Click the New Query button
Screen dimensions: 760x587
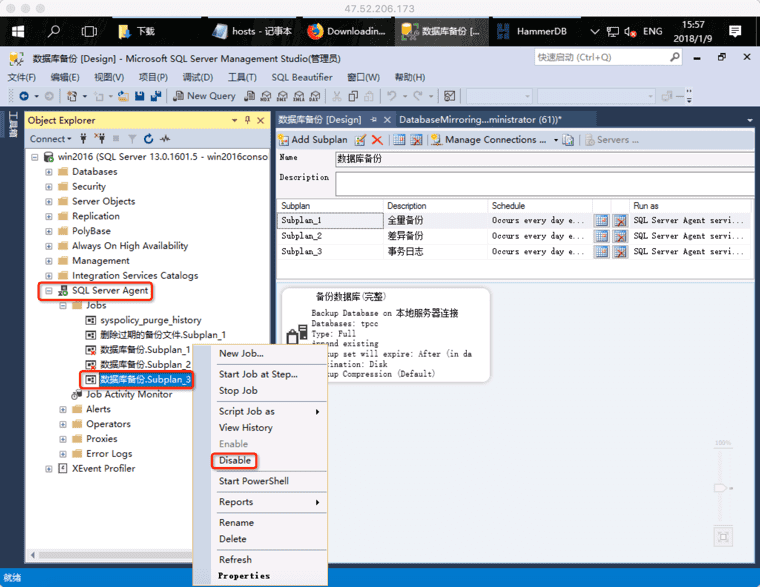tap(205, 96)
